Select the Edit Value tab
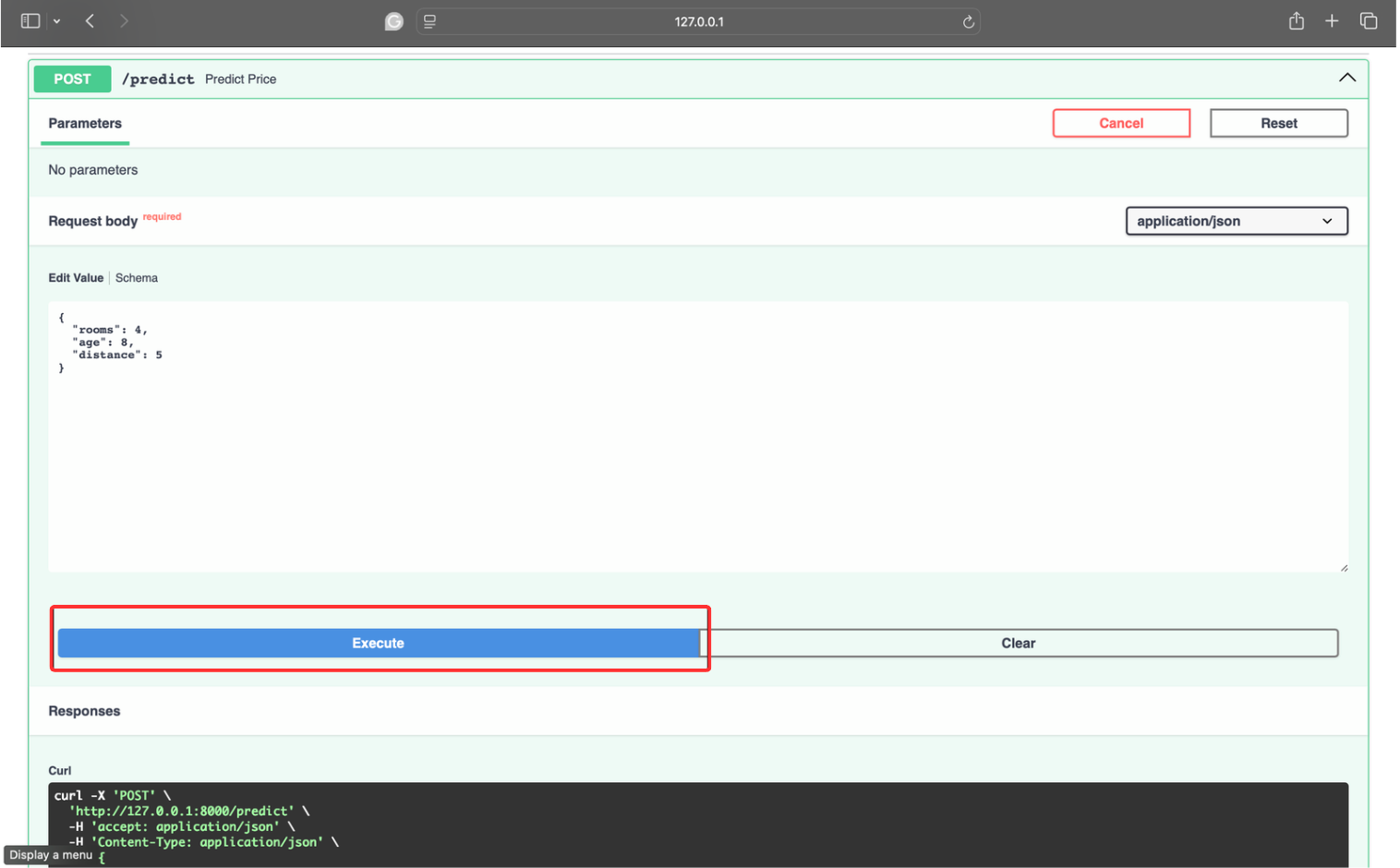1400x868 pixels. [75, 277]
